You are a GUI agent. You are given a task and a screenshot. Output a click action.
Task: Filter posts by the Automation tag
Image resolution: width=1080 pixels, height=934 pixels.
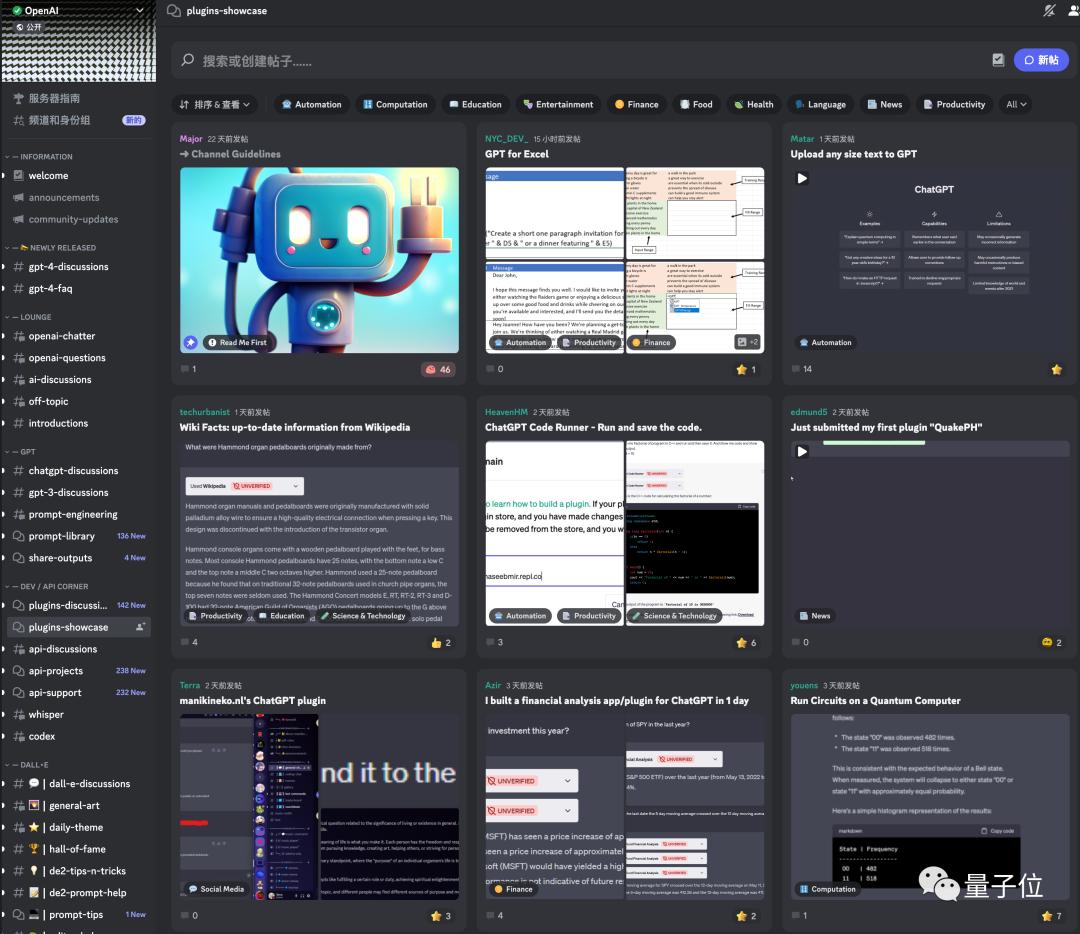pyautogui.click(x=311, y=104)
